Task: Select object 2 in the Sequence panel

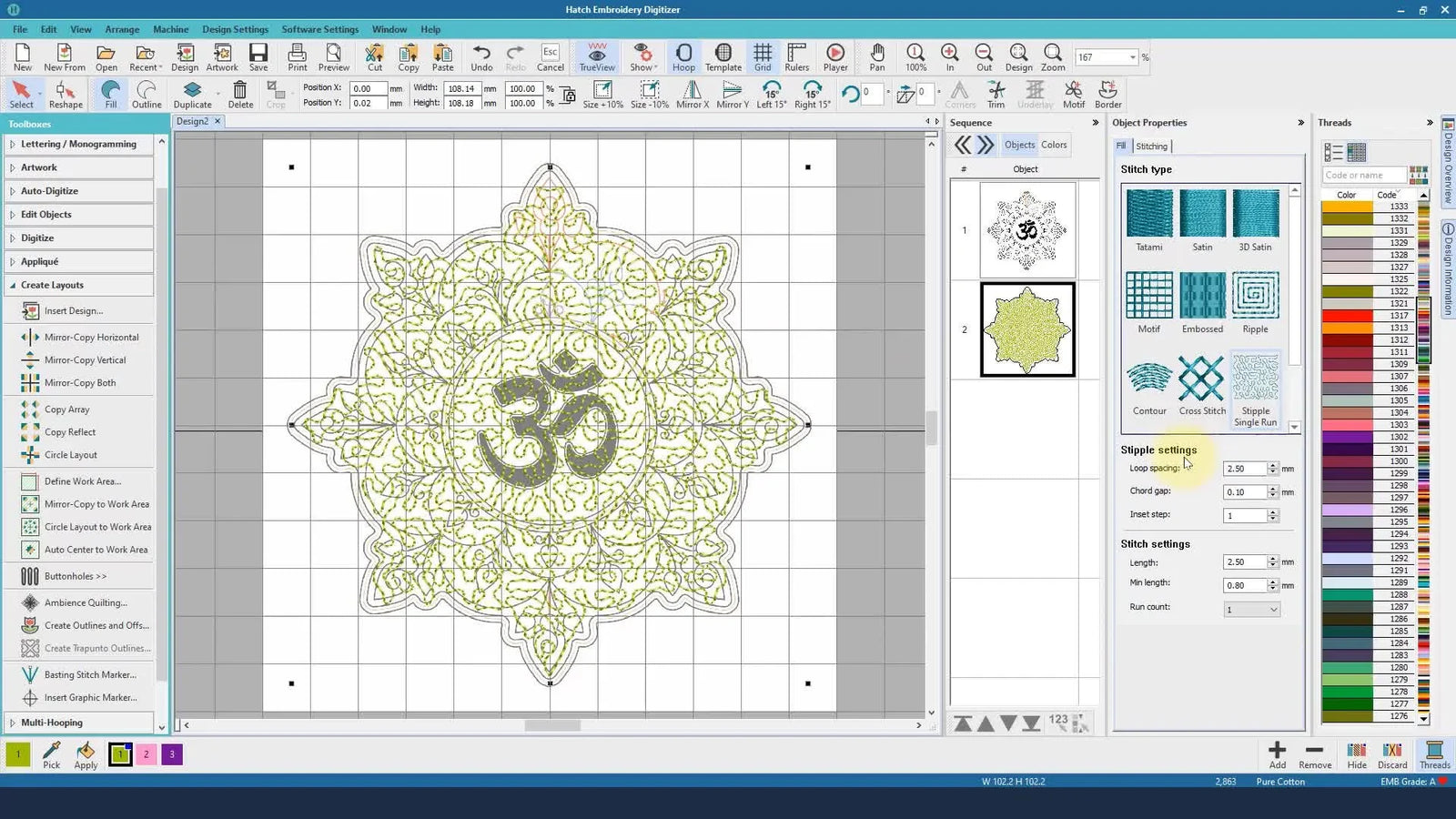Action: click(x=1026, y=329)
